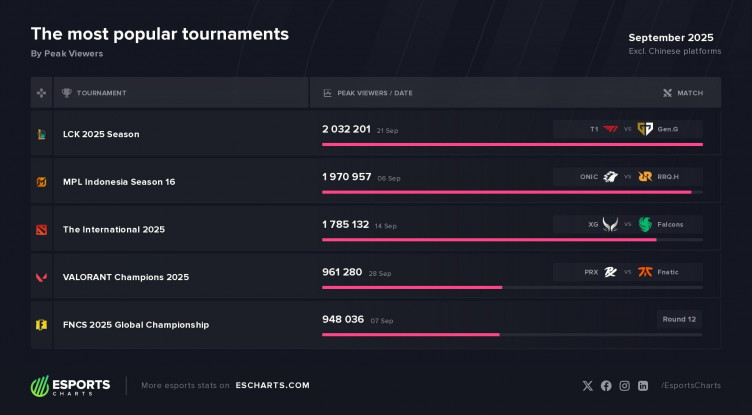Click the League of Legends game icon
This screenshot has height=415, width=752.
coord(41,134)
